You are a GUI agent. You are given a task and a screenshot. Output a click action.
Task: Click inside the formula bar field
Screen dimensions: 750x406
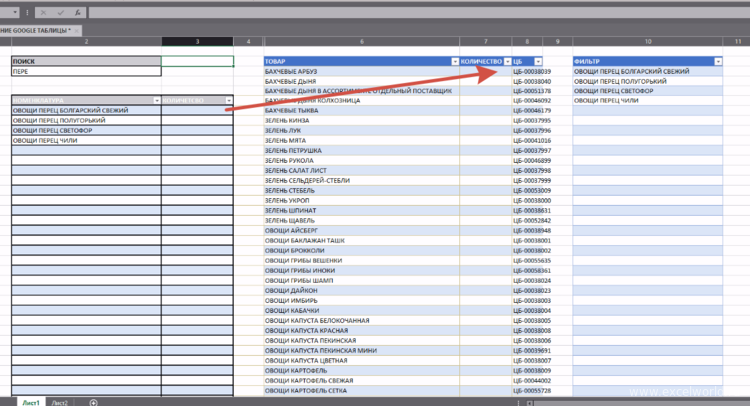pyautogui.click(x=419, y=12)
